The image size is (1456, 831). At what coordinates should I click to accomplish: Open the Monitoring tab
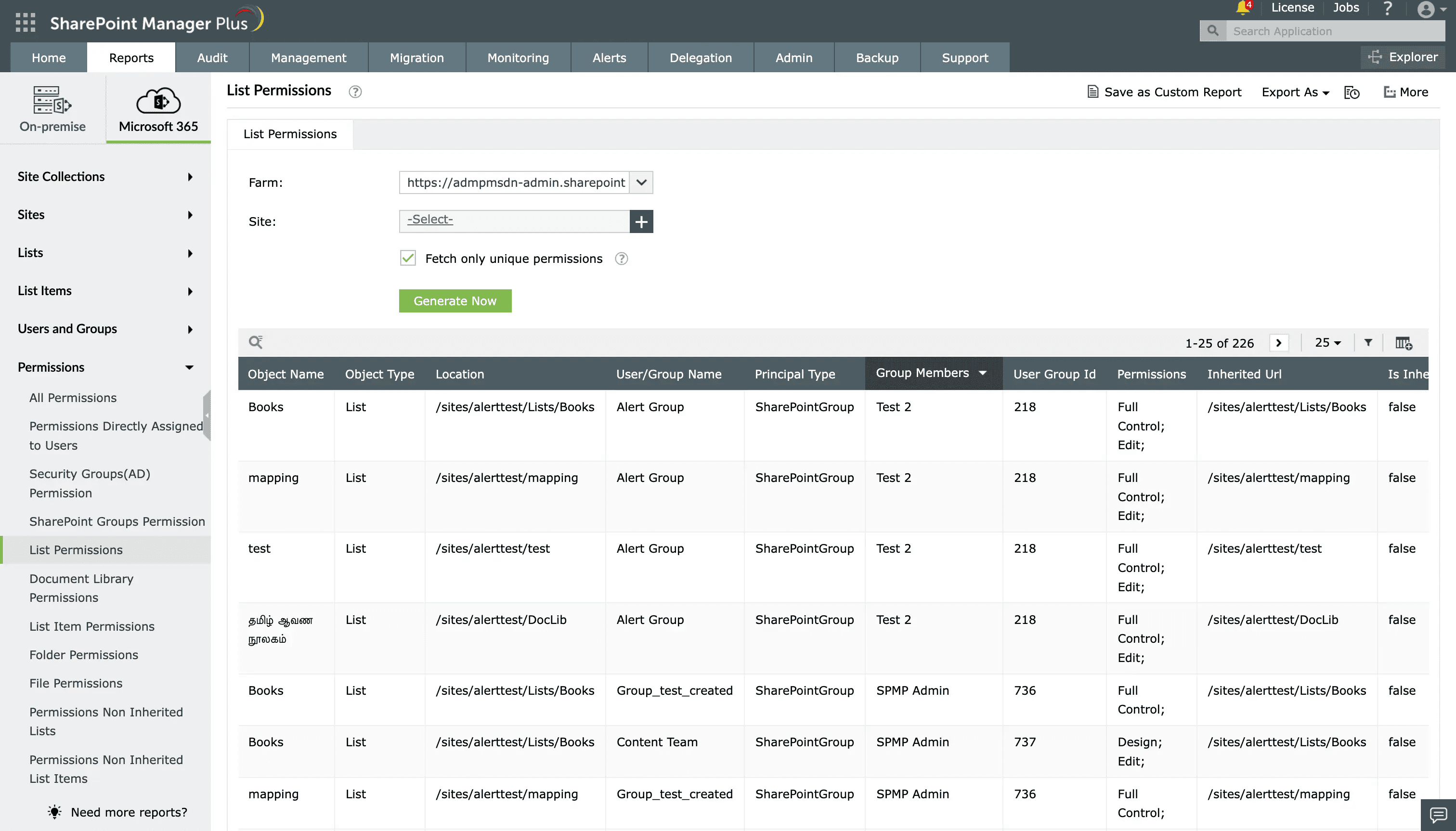(x=518, y=57)
